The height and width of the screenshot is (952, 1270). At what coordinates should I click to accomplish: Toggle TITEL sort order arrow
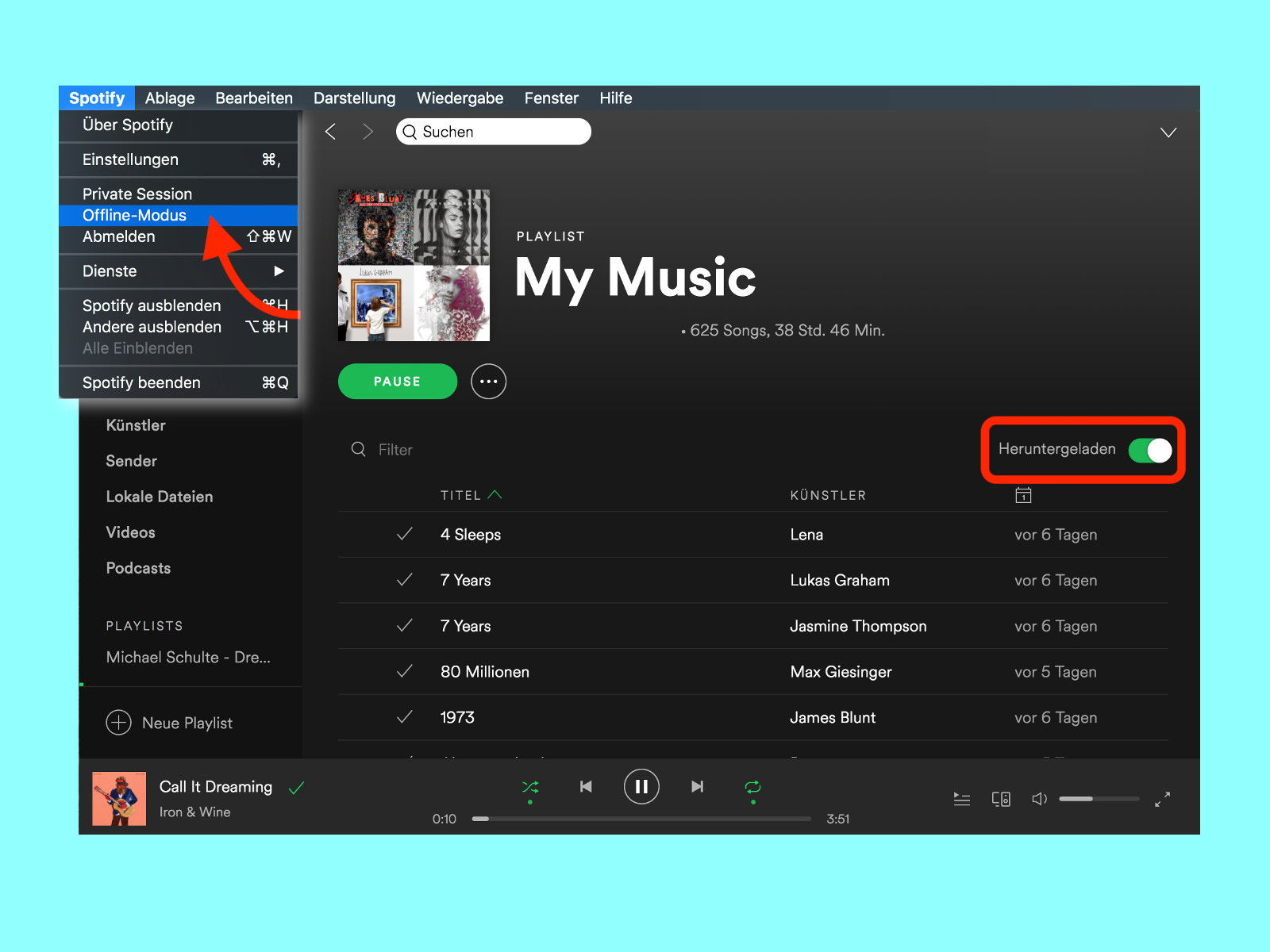(495, 494)
